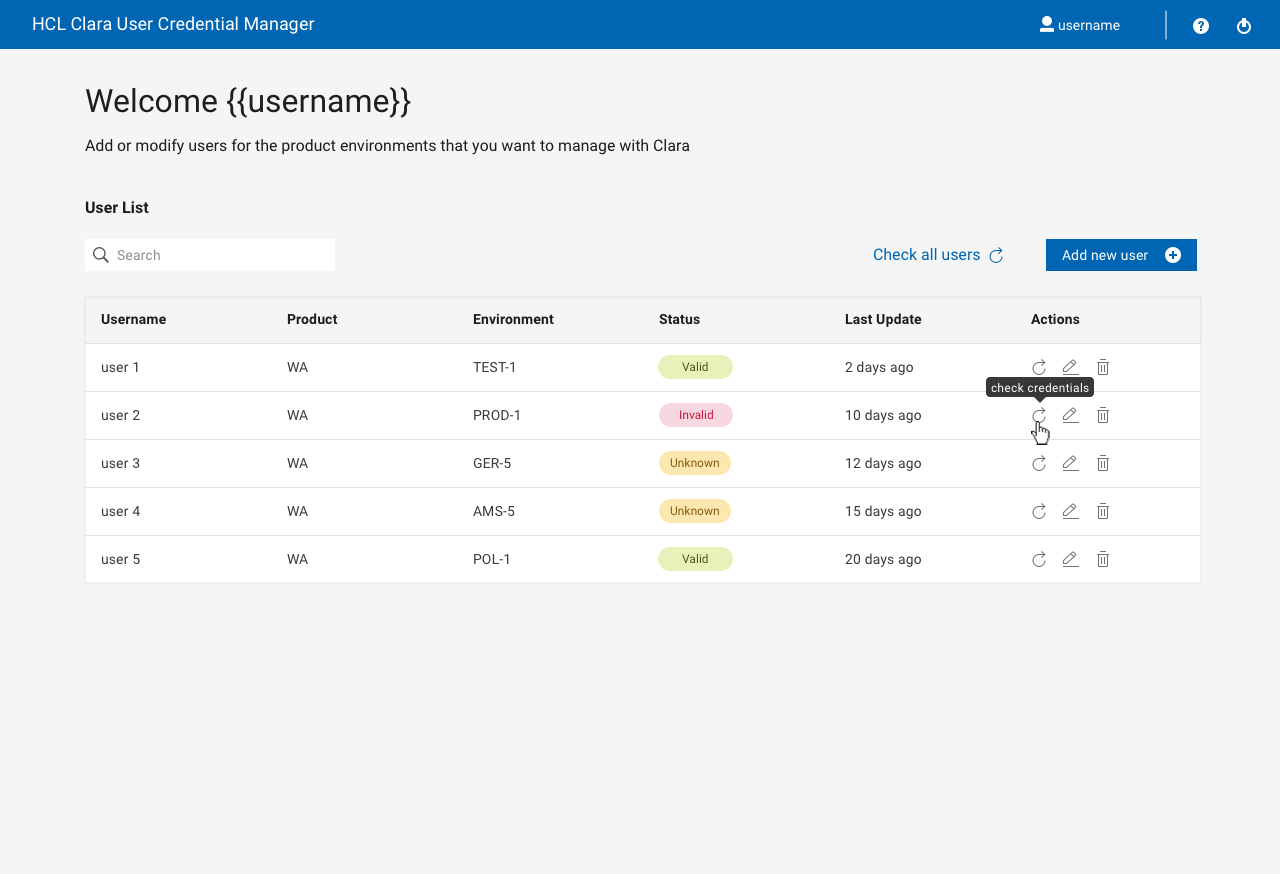Screen dimensions: 1280x874
Task: Click the Invalid status badge for user 2
Action: tap(695, 415)
